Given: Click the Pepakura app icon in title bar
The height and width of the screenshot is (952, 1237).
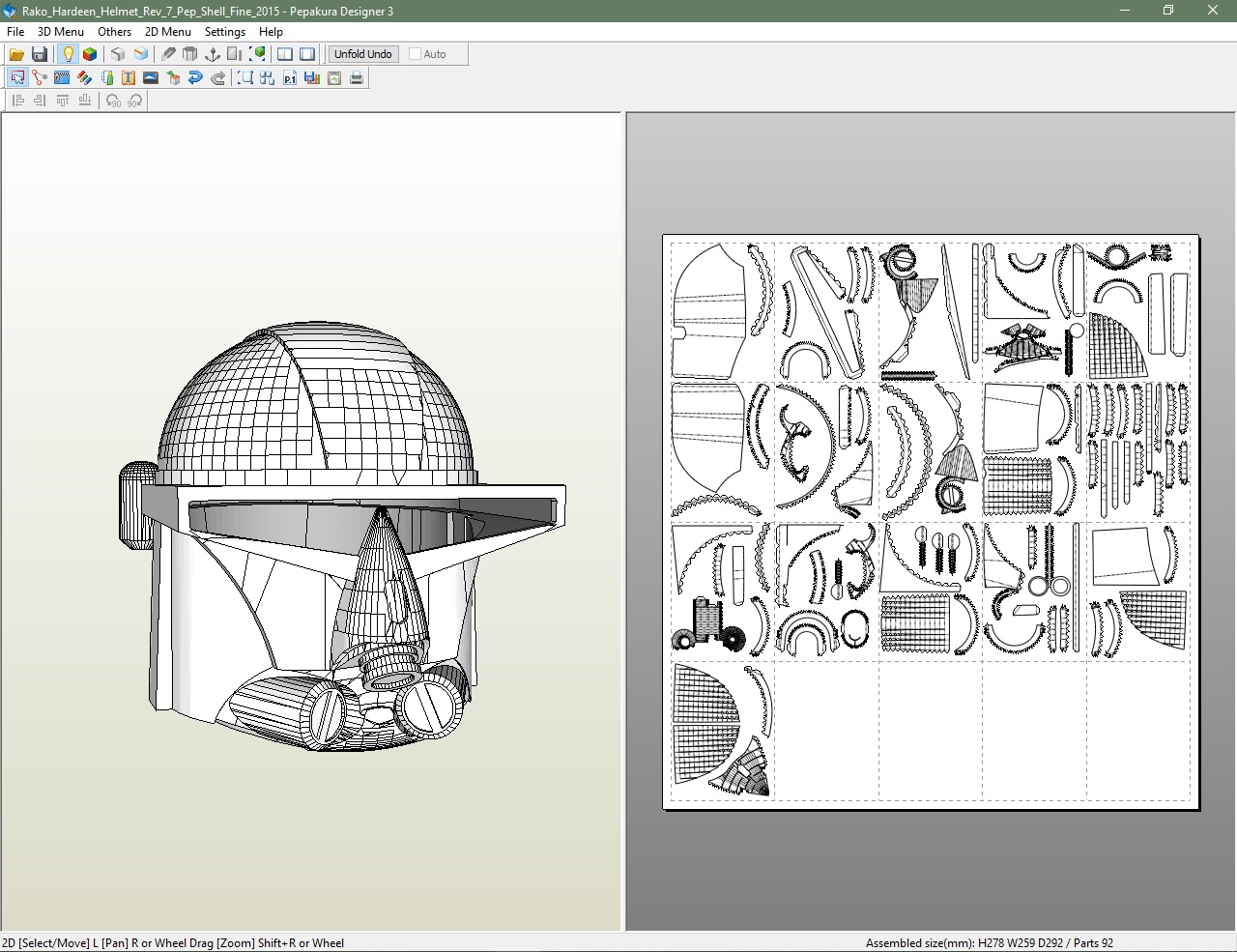Looking at the screenshot, I should point(10,11).
